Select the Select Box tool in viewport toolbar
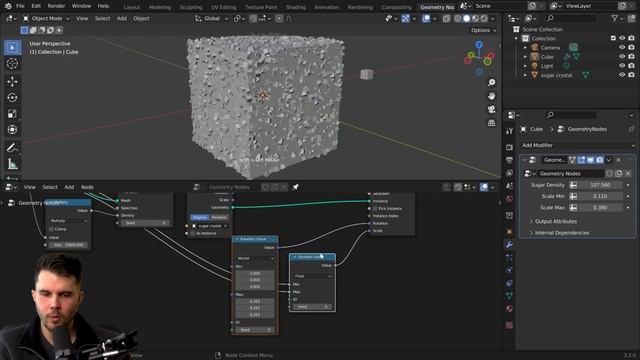Viewport: 640px width, 360px height. pos(12,48)
